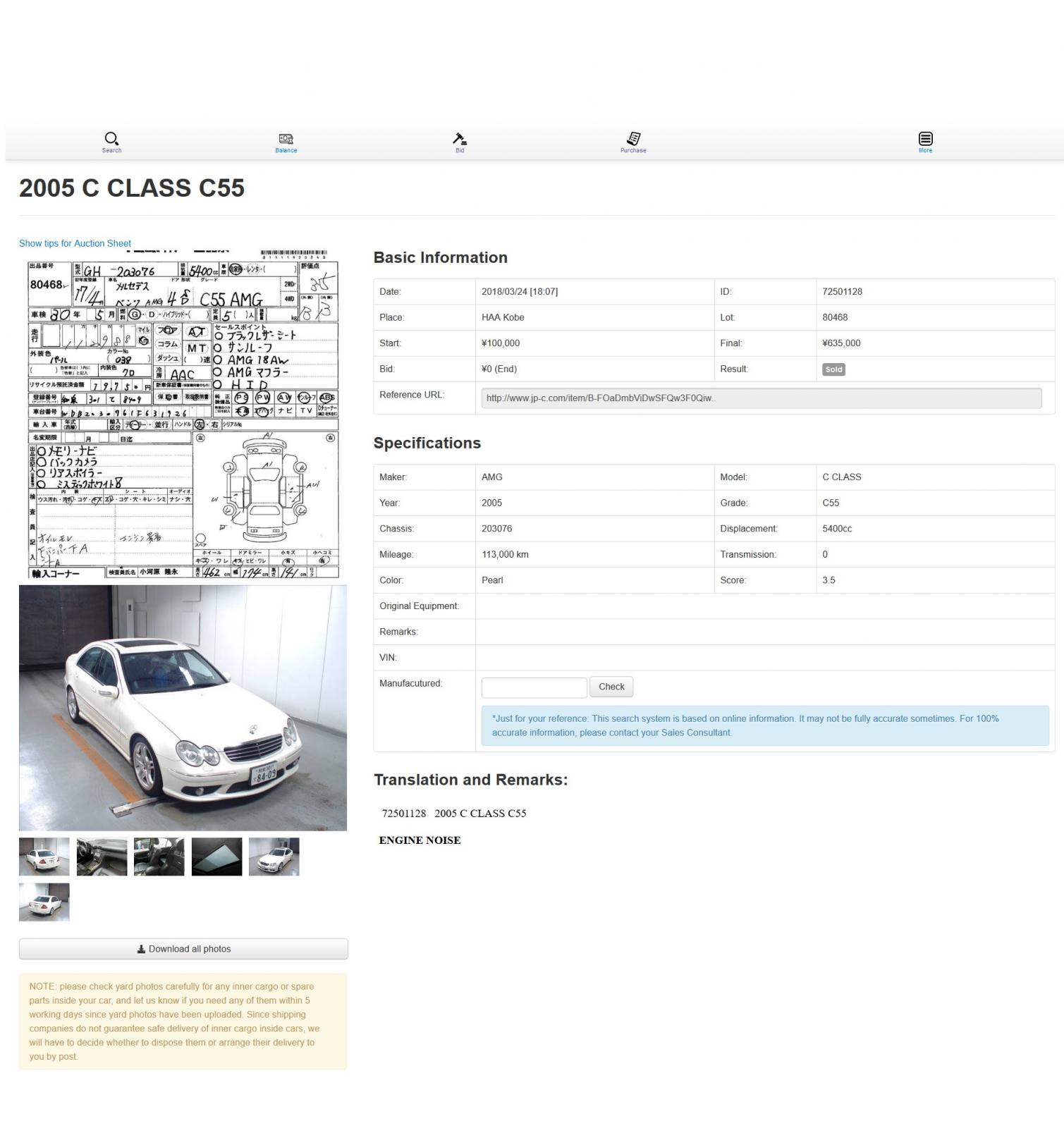The image size is (1064, 1128).
Task: Select the second interior dashboard thumbnail
Action: click(102, 857)
